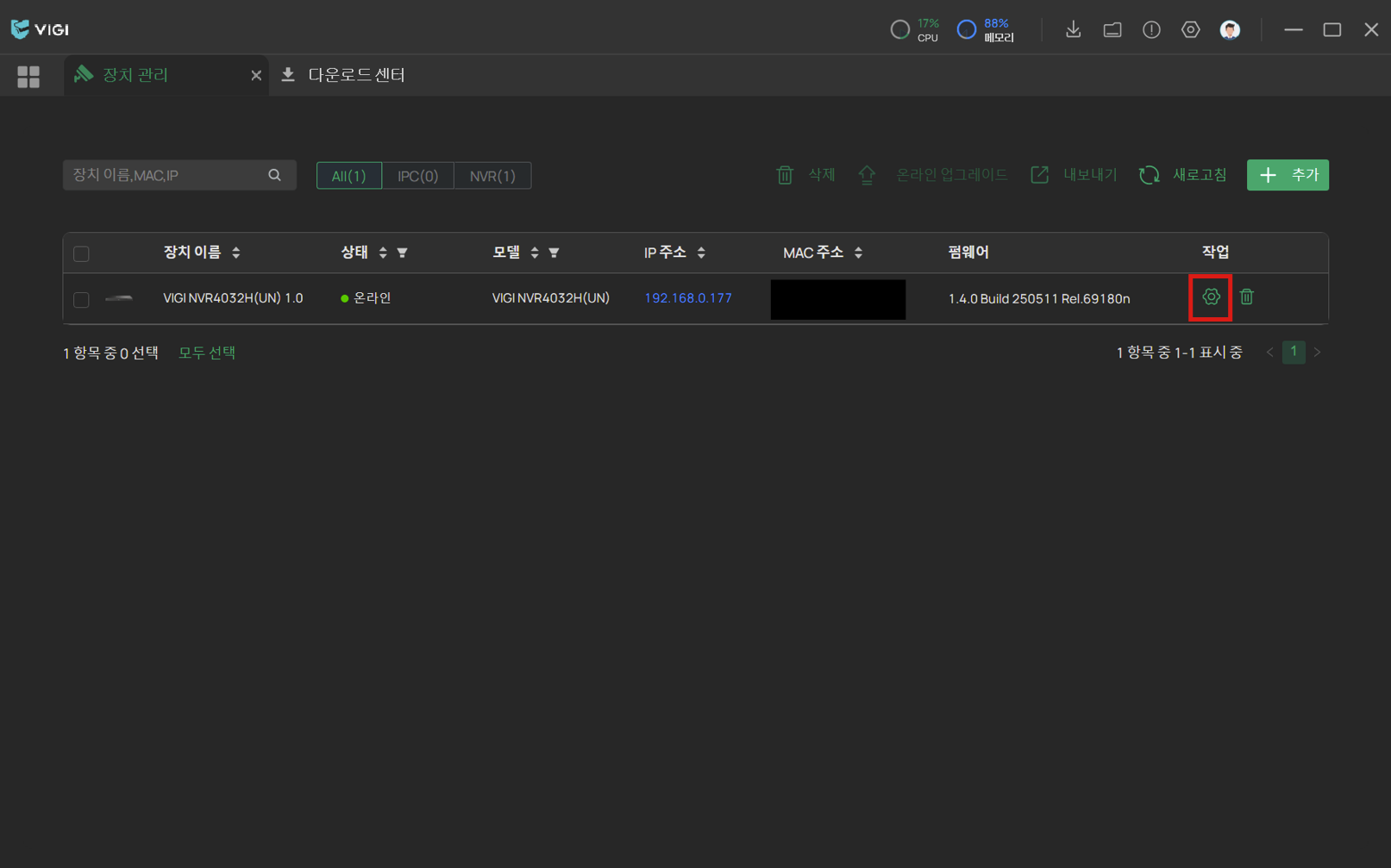The width and height of the screenshot is (1391, 868).
Task: Click the user profile avatar
Action: (1230, 30)
